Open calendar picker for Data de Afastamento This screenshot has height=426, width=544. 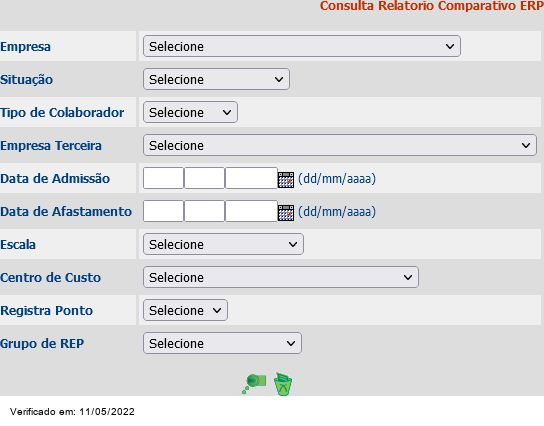pyautogui.click(x=286, y=213)
